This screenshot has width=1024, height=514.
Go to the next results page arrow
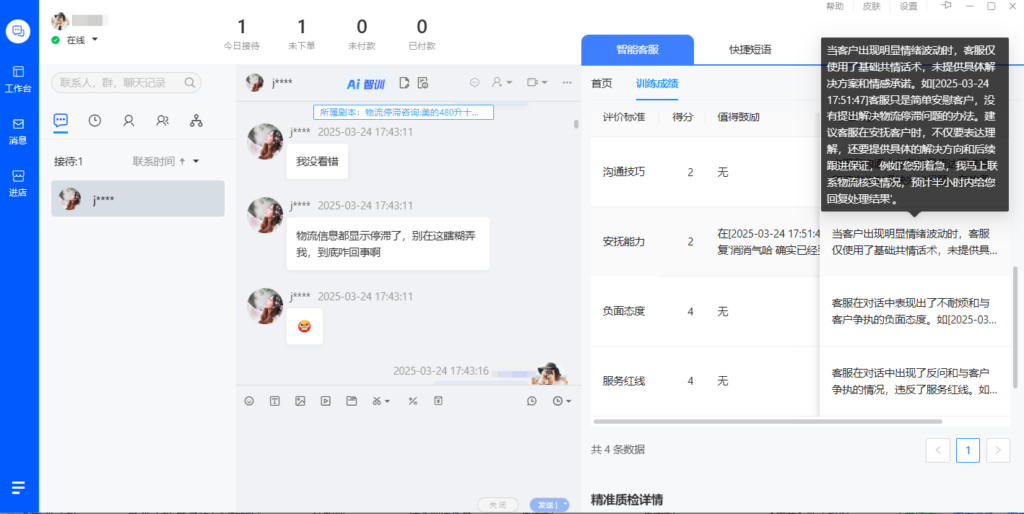(998, 450)
